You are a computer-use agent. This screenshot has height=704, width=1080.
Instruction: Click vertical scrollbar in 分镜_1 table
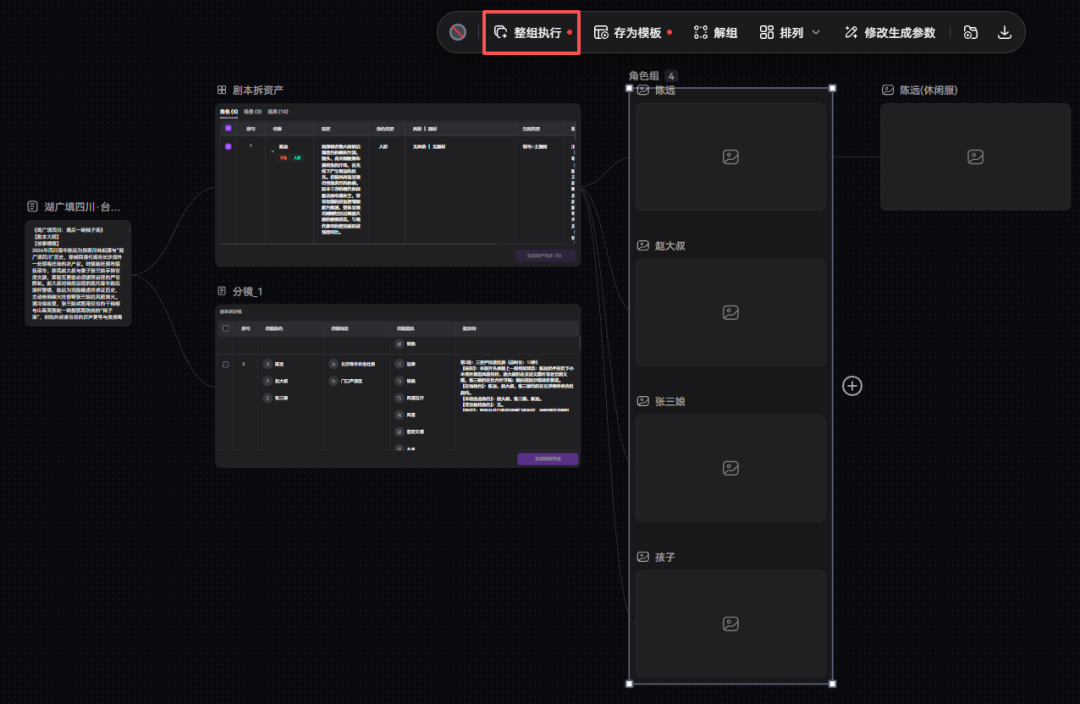(579, 342)
